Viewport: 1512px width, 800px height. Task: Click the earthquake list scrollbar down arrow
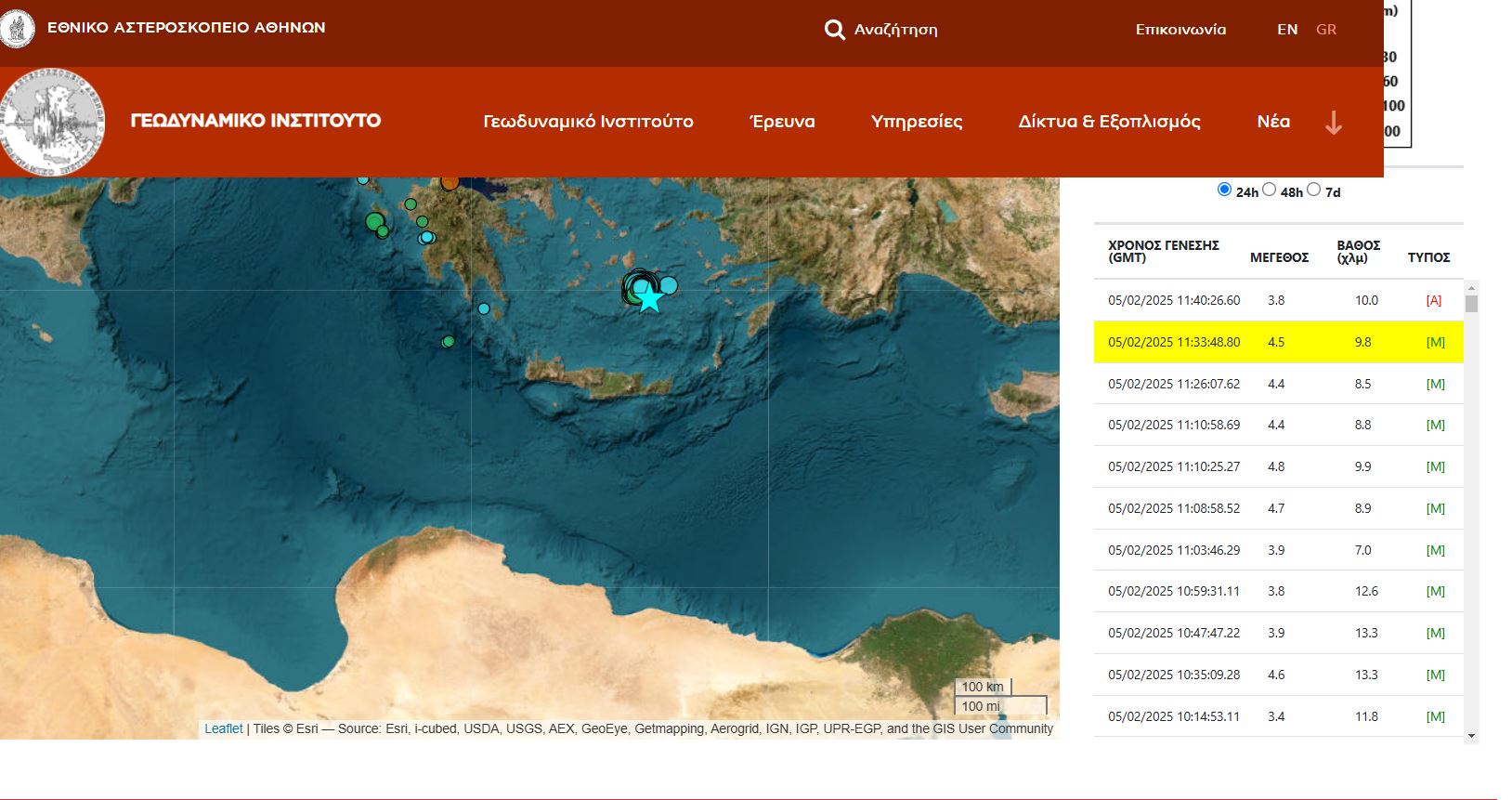tap(1471, 736)
